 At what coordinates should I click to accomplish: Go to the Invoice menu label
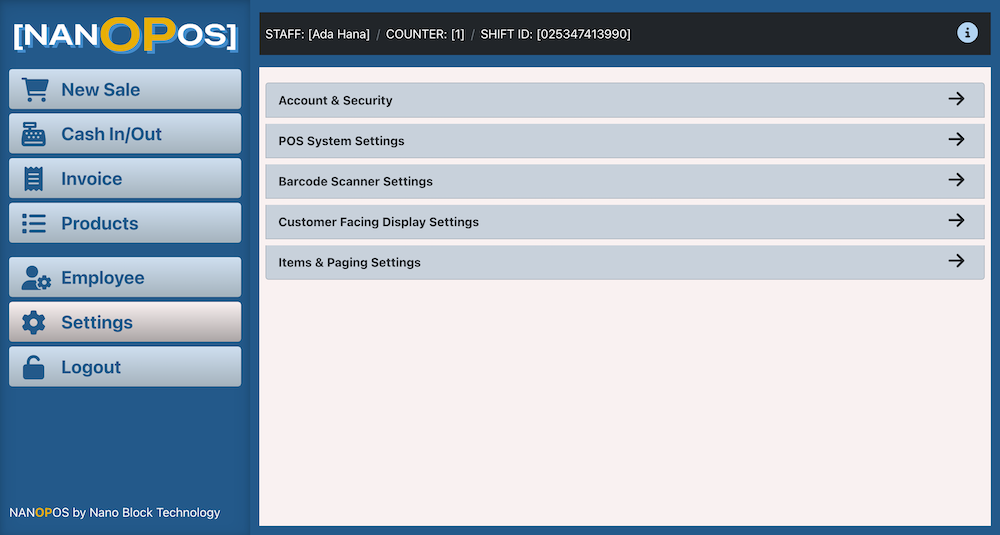click(91, 179)
